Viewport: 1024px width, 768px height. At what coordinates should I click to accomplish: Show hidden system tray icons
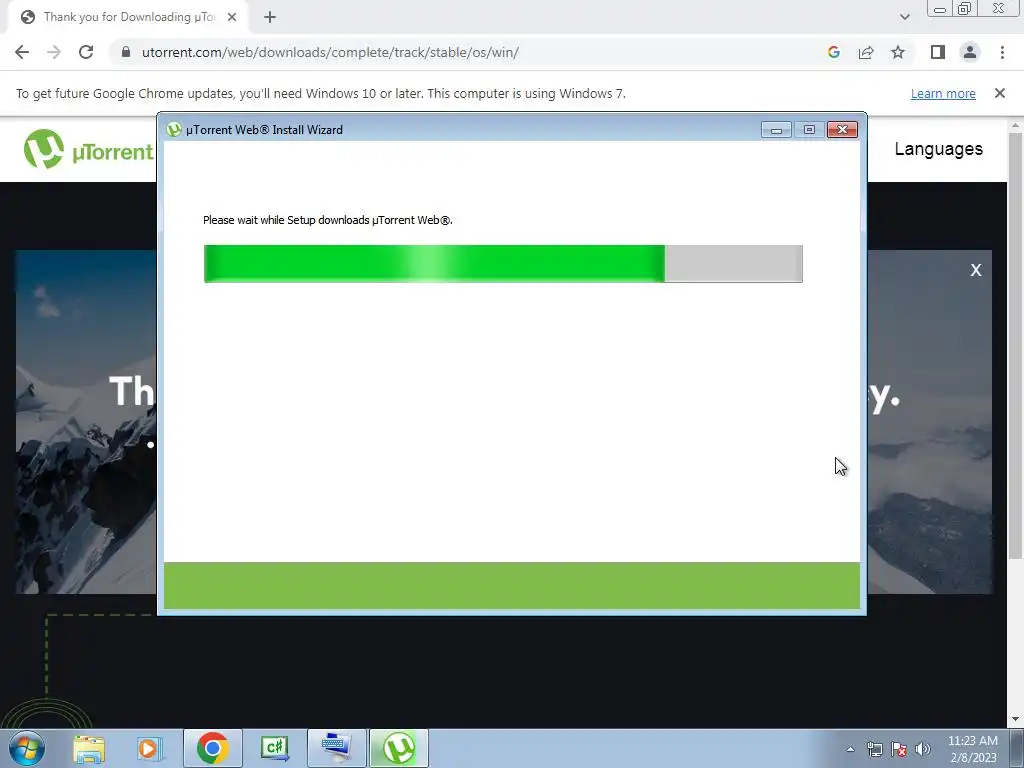(x=850, y=749)
